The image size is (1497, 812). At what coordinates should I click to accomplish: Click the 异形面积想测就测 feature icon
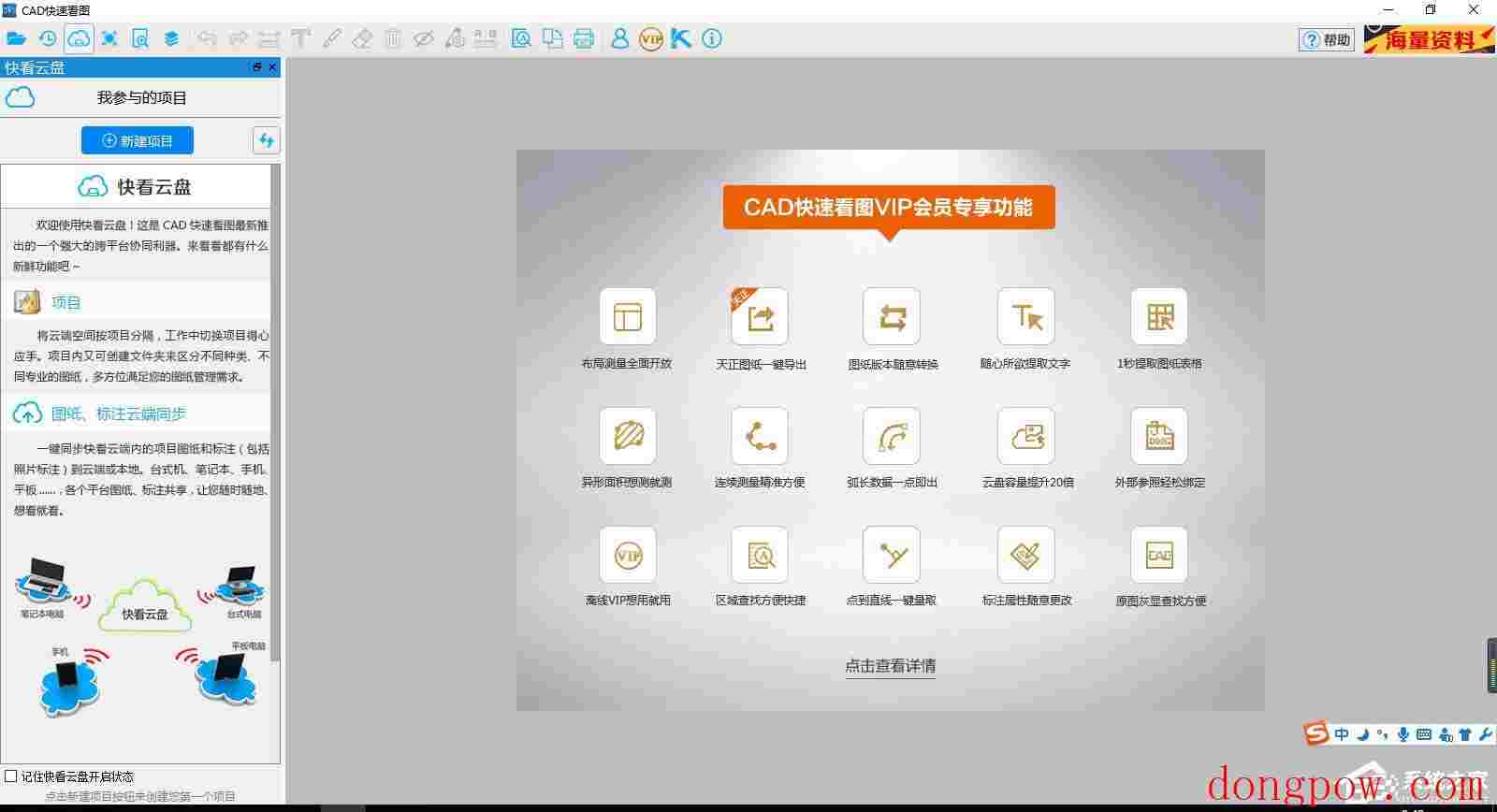pos(627,435)
